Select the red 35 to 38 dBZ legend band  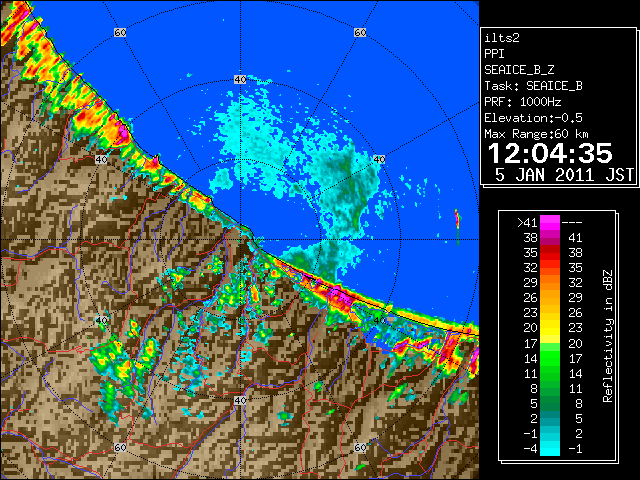(x=550, y=253)
